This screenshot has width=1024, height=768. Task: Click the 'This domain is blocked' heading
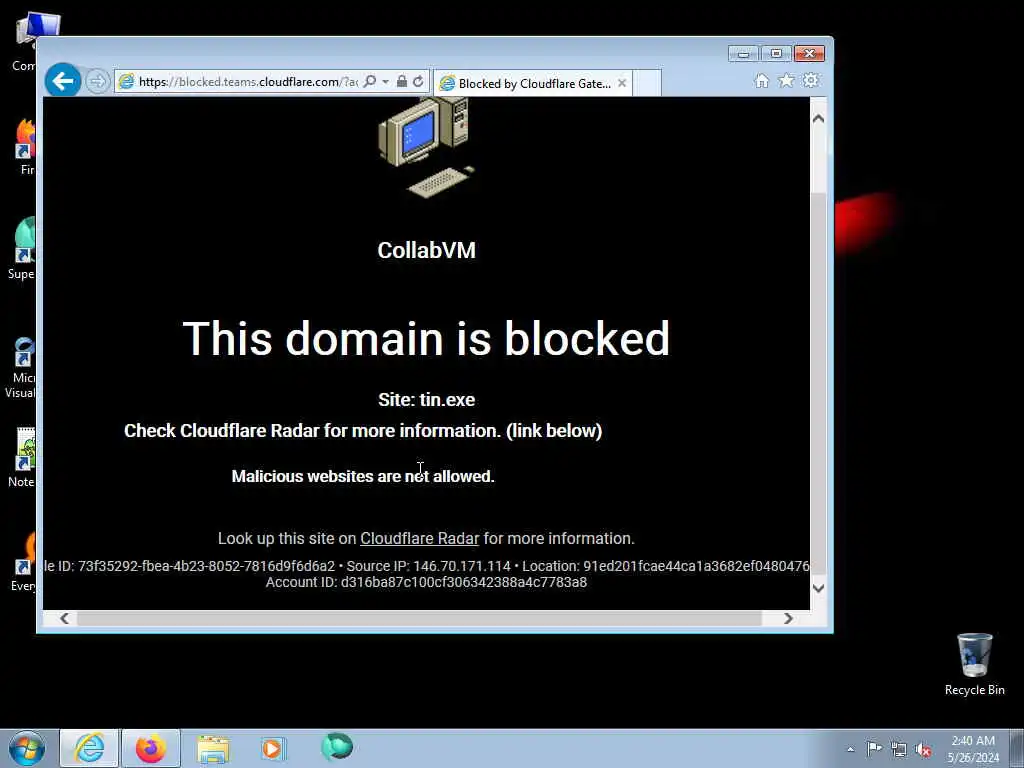tap(426, 338)
